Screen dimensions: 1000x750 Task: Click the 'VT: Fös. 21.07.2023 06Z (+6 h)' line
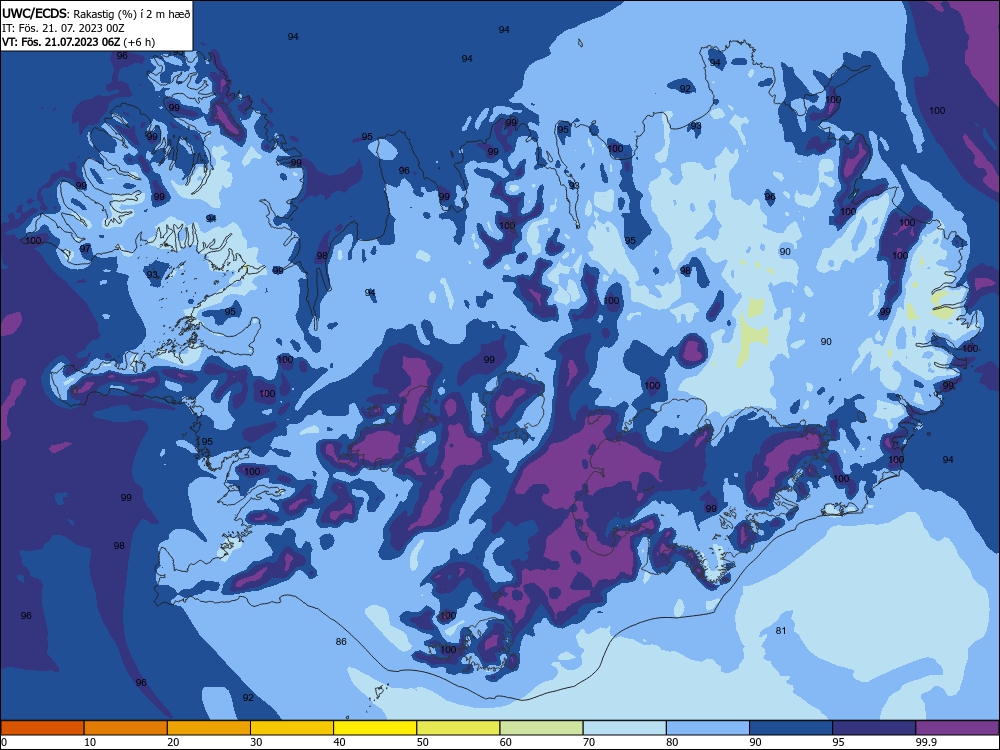coord(78,42)
